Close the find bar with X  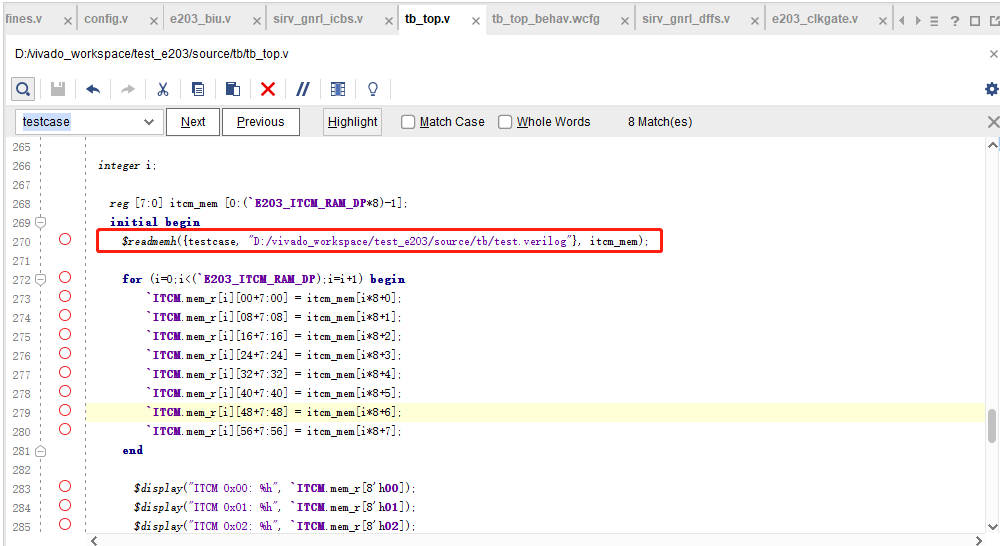click(993, 122)
